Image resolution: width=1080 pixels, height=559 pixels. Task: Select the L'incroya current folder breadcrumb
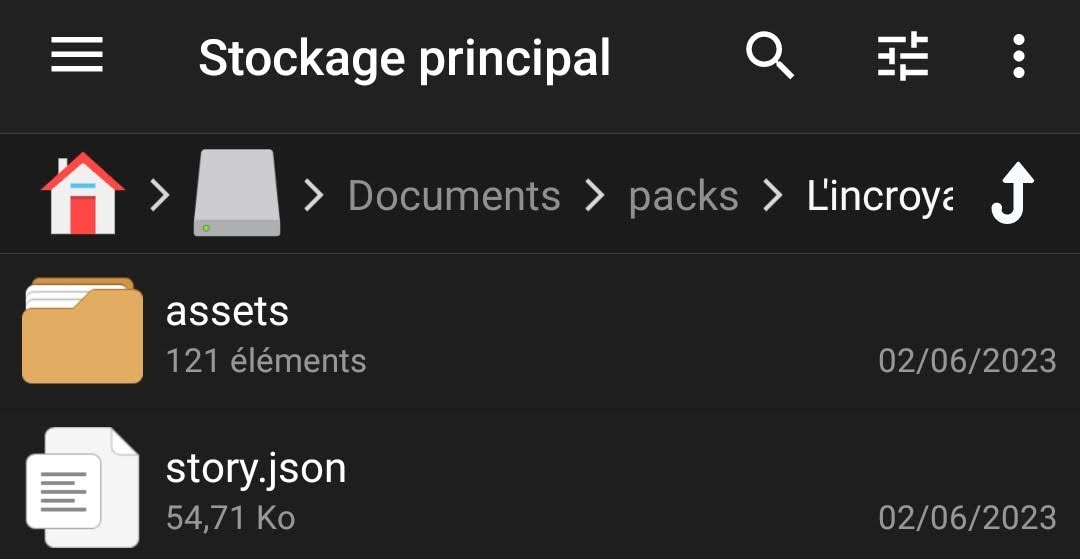pyautogui.click(x=880, y=196)
